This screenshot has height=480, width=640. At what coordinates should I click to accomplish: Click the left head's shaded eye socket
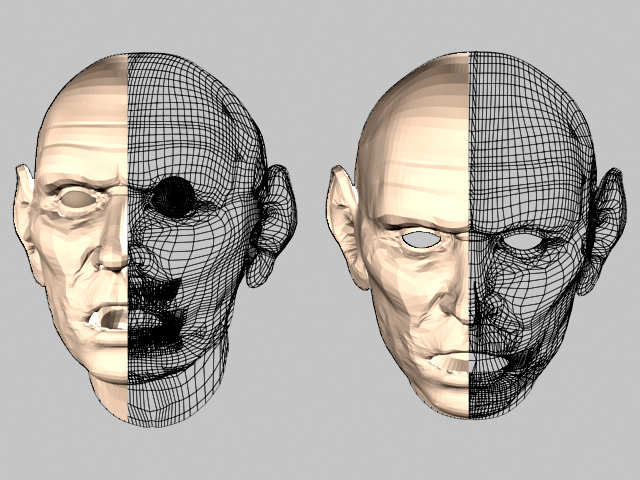(76, 201)
